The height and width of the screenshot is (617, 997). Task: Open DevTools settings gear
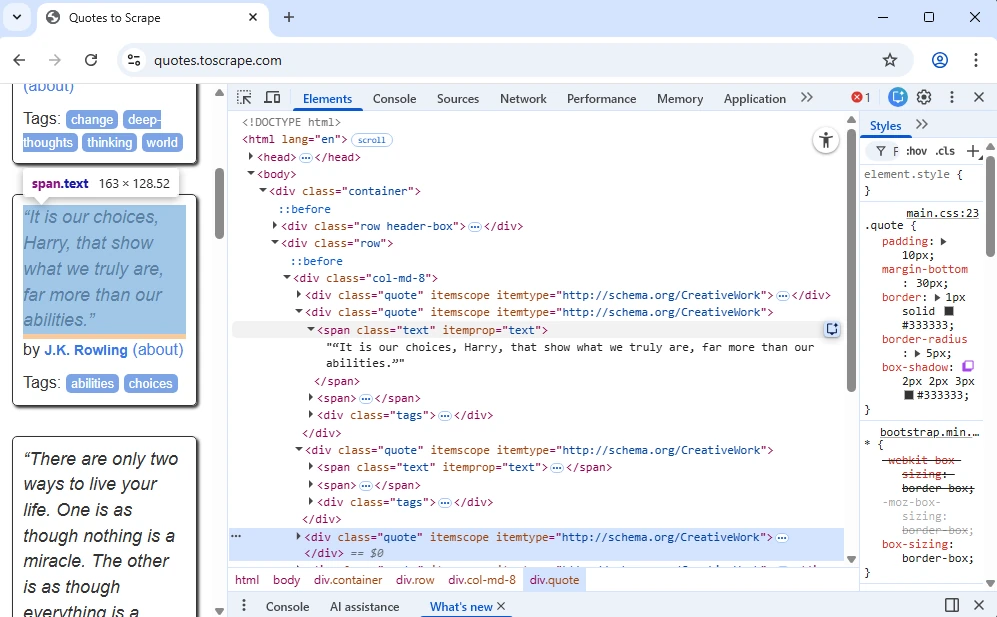(x=924, y=97)
